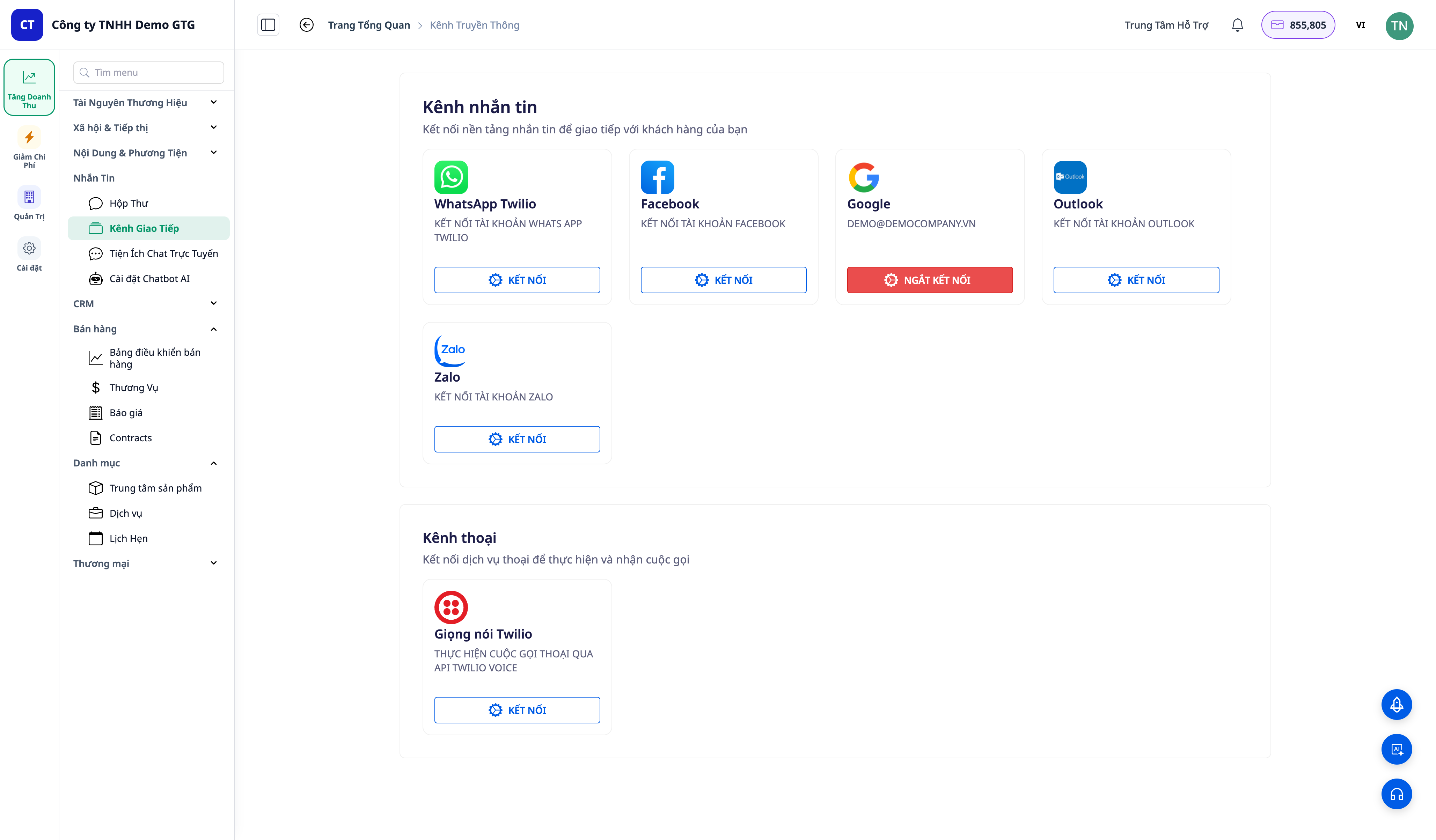Connect WhatsApp Twilio with KẾT NỐI
Image resolution: width=1436 pixels, height=840 pixels.
tap(517, 280)
